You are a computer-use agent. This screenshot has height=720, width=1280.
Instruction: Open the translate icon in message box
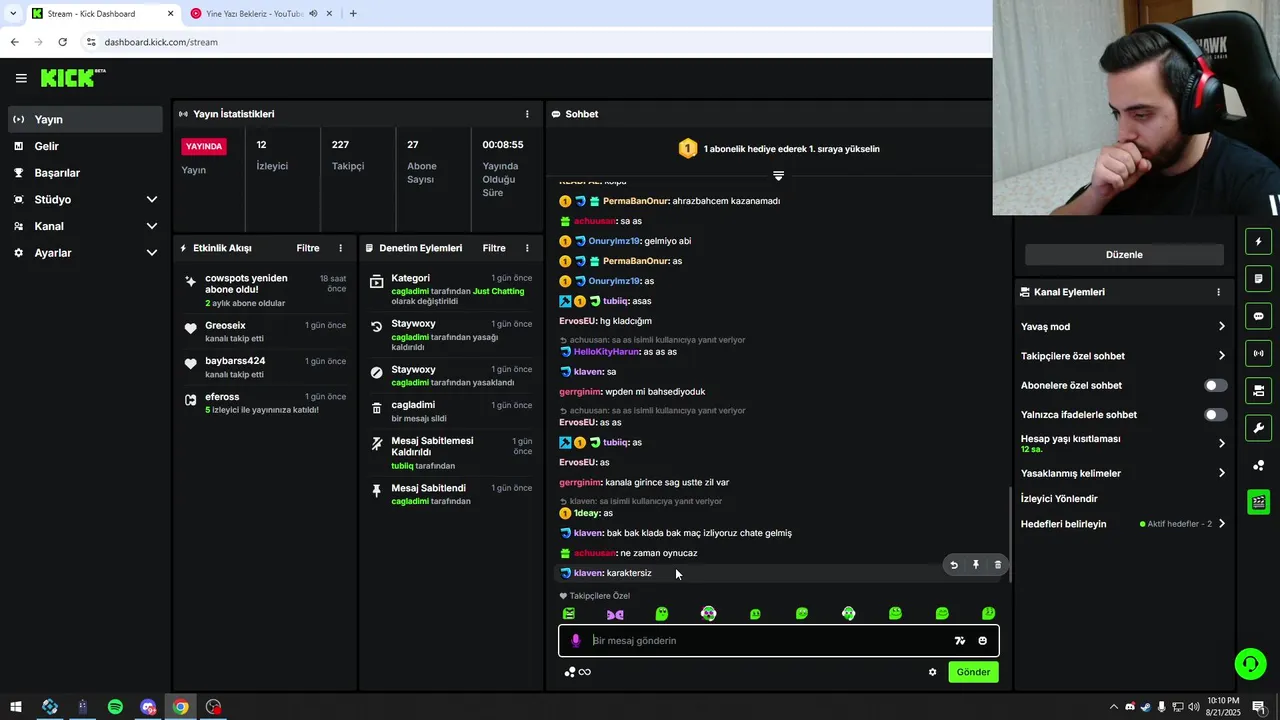click(x=960, y=641)
